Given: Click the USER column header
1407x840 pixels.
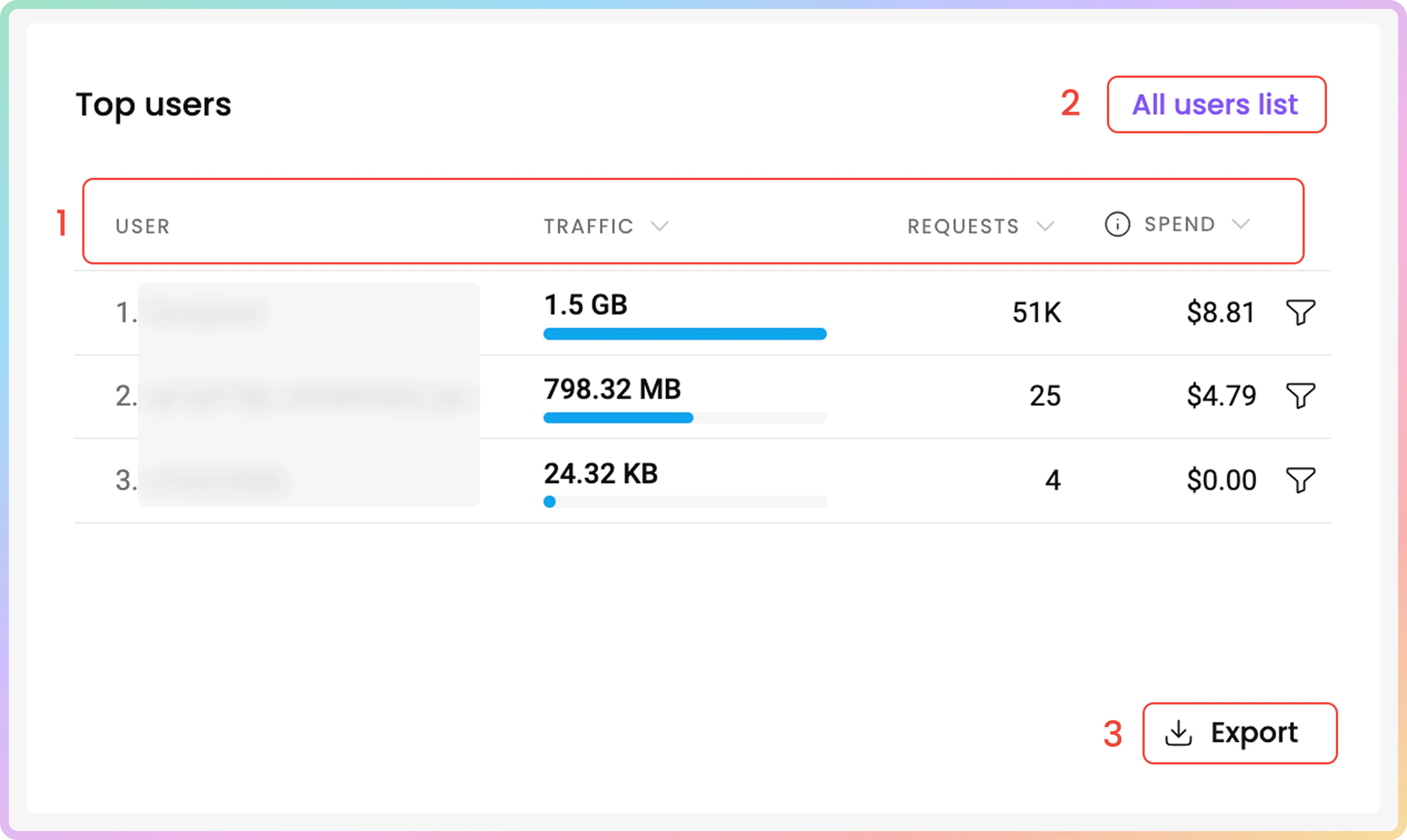Looking at the screenshot, I should (142, 227).
